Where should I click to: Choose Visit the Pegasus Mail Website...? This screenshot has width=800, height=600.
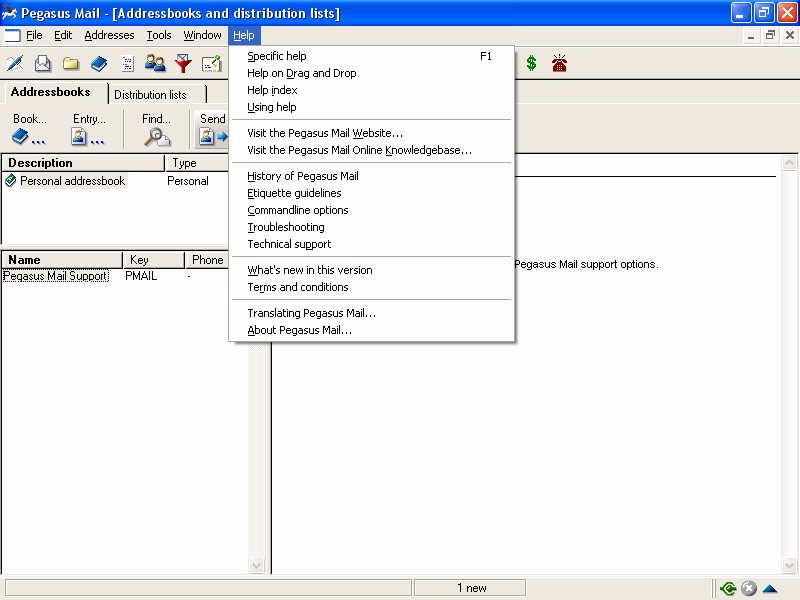[x=371, y=133]
